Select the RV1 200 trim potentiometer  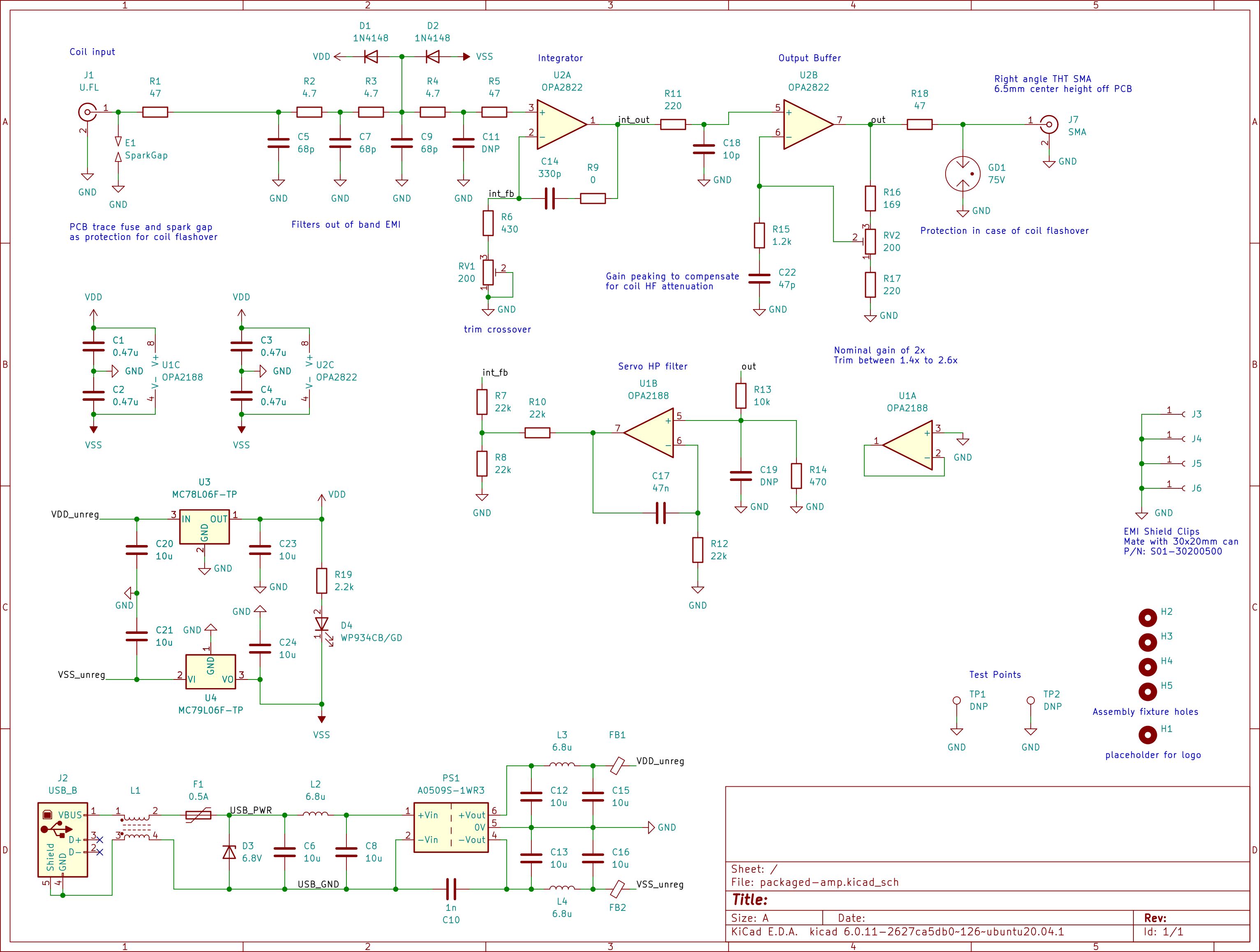(488, 273)
